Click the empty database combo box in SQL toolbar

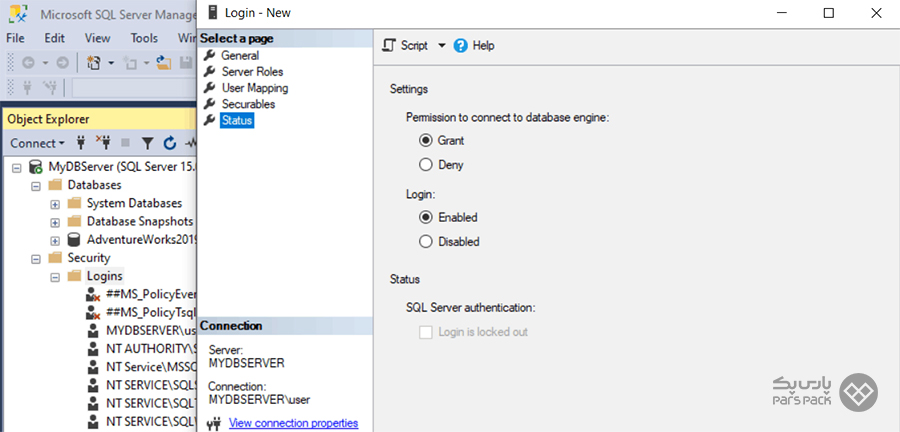coord(134,88)
